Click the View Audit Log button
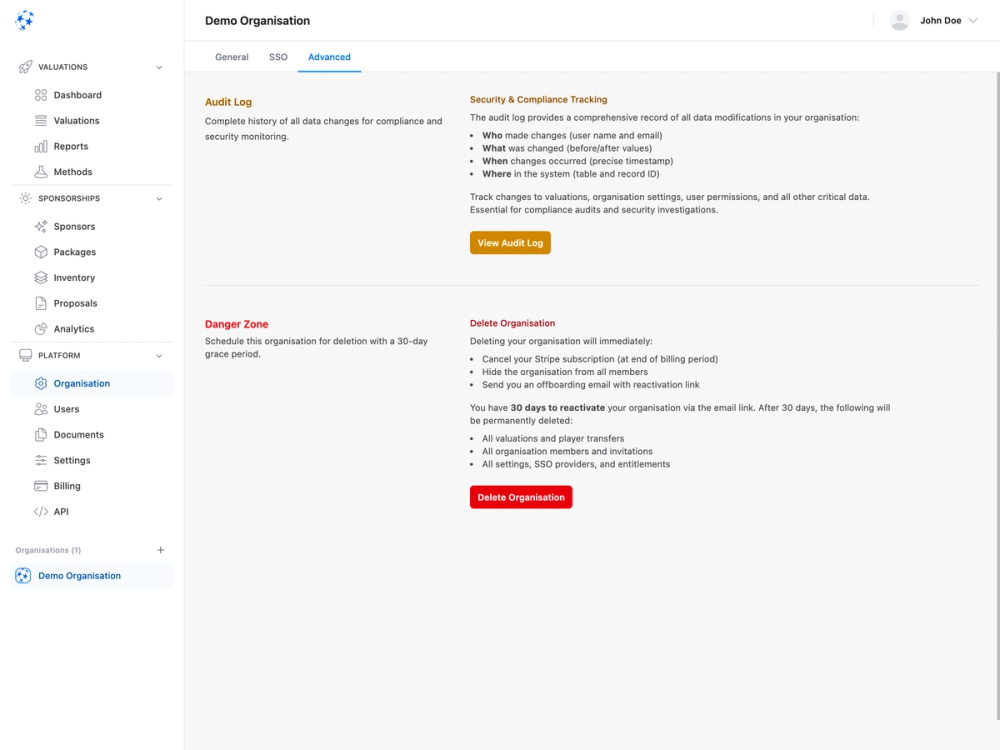The height and width of the screenshot is (750, 1000). 510,243
